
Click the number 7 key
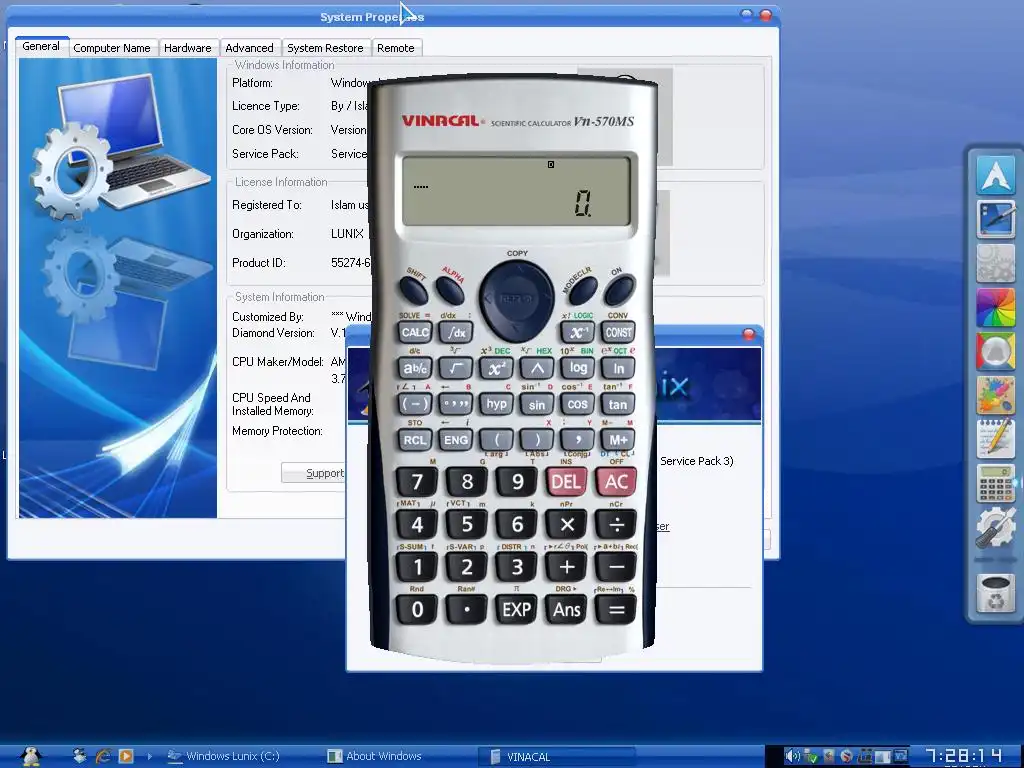[417, 482]
